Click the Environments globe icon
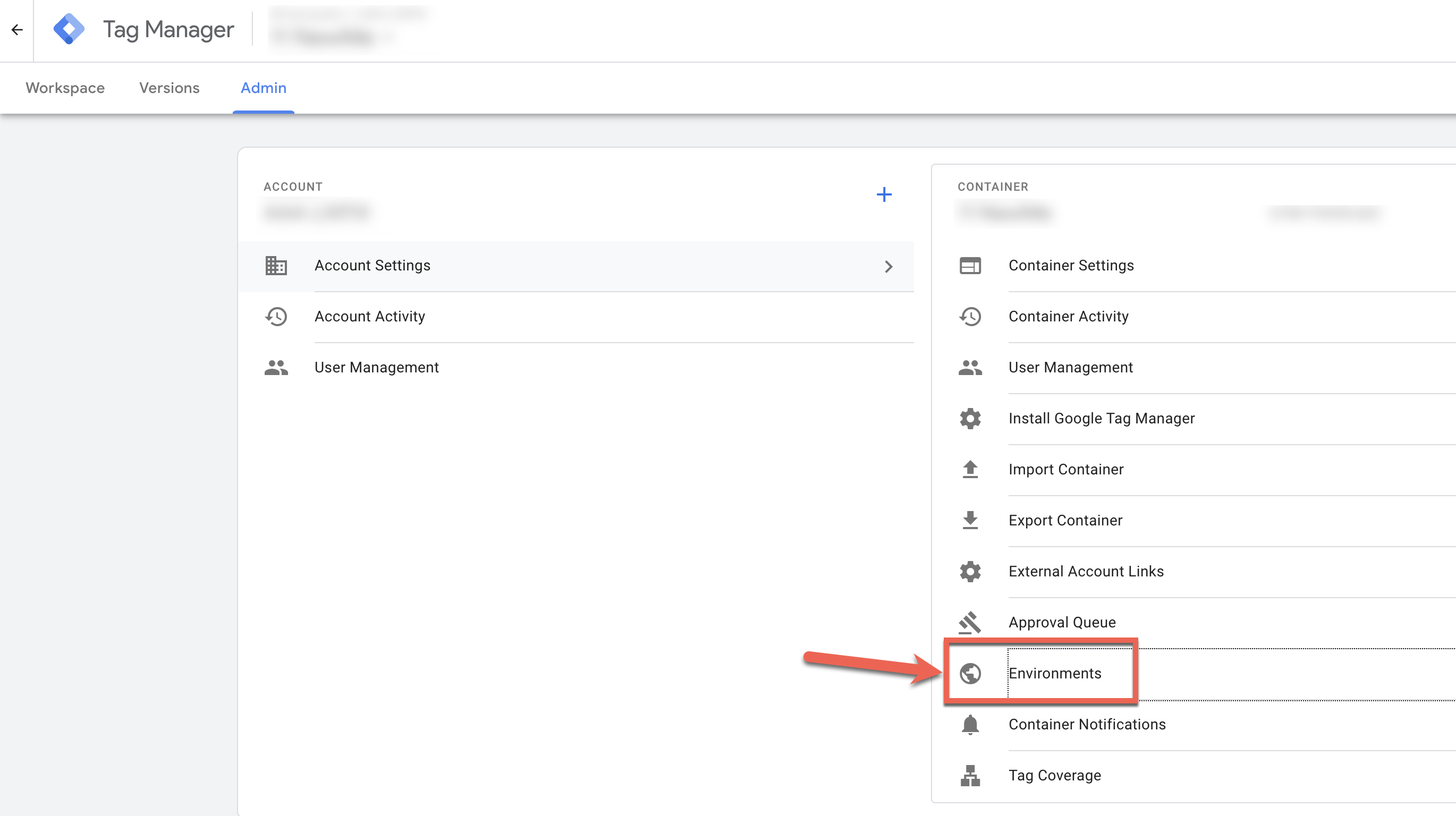 (x=970, y=673)
